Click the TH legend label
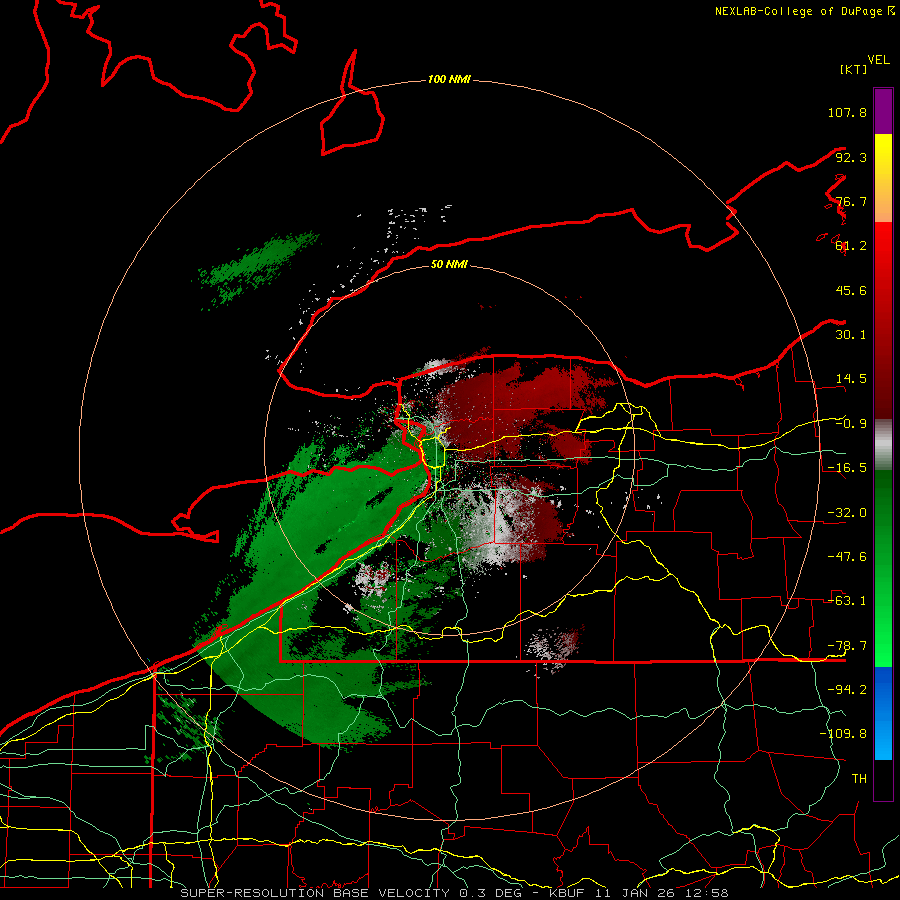The width and height of the screenshot is (900, 900). pyautogui.click(x=859, y=779)
